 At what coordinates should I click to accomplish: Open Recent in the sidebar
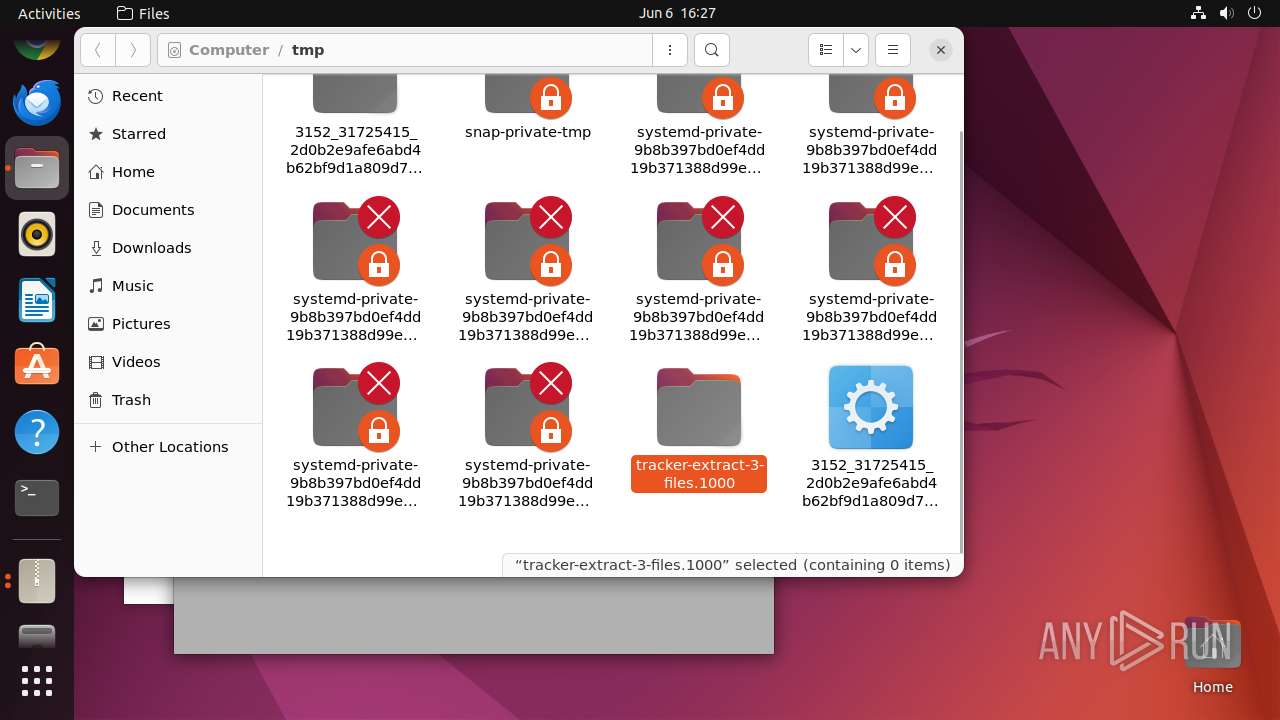pyautogui.click(x=168, y=96)
